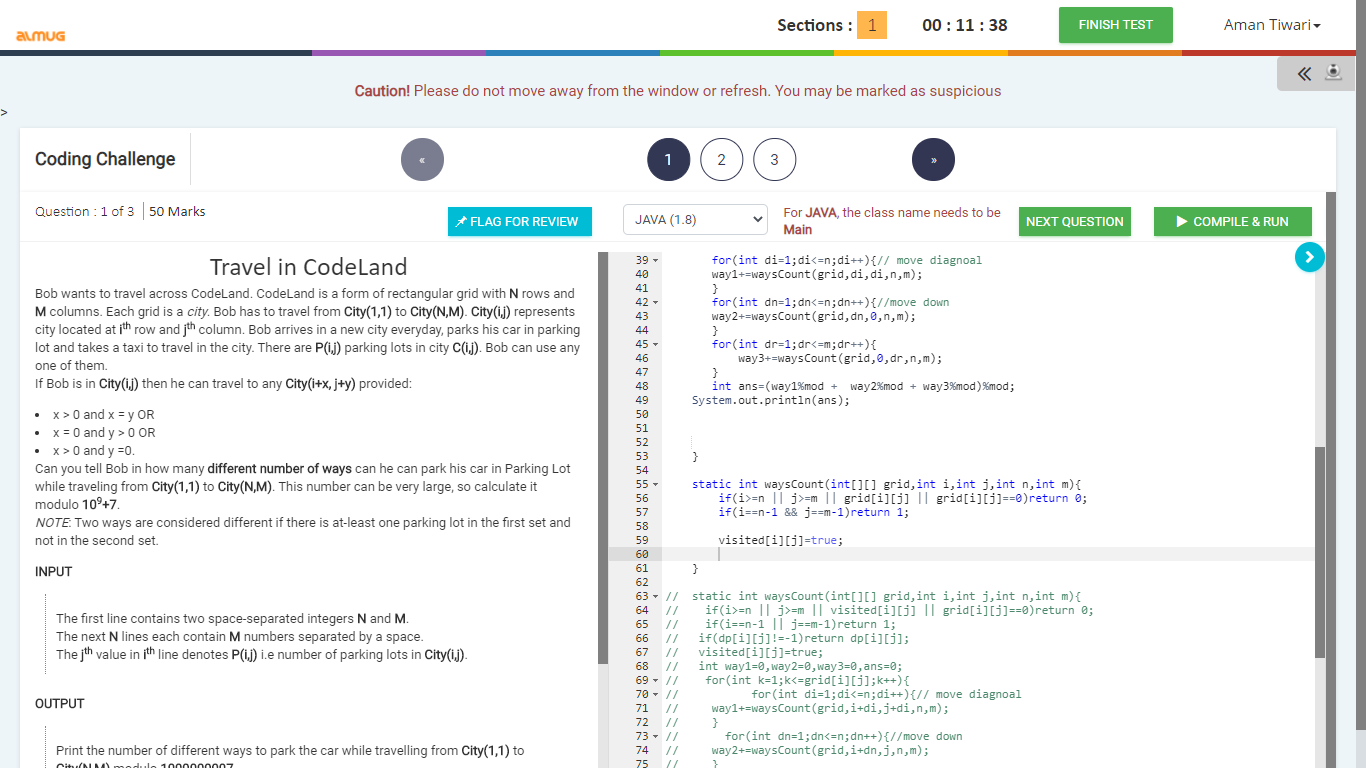Click the webcam icon at top right

[1333, 73]
